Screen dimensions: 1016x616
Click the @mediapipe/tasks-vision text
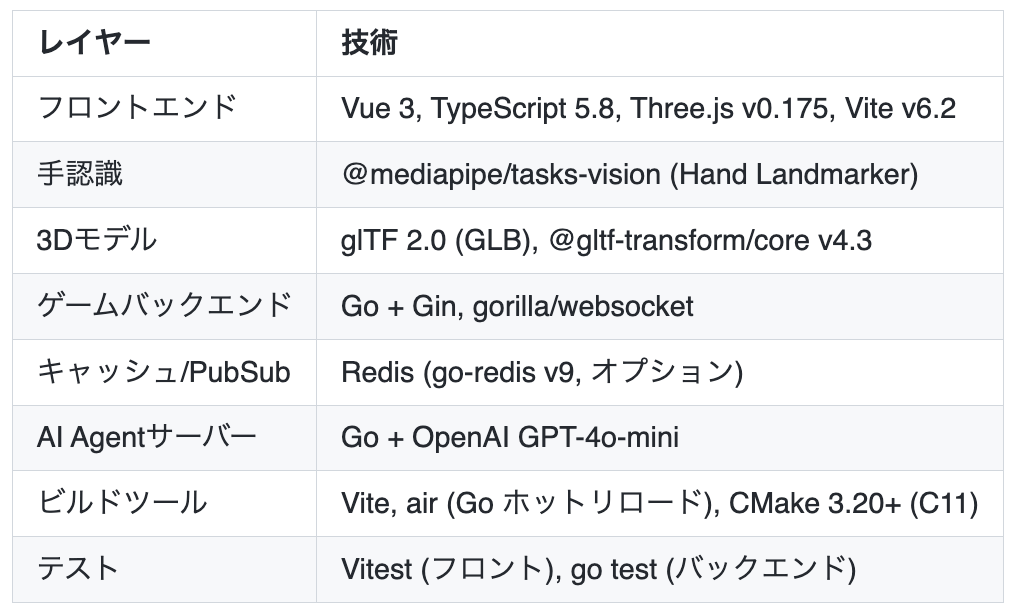coord(501,174)
